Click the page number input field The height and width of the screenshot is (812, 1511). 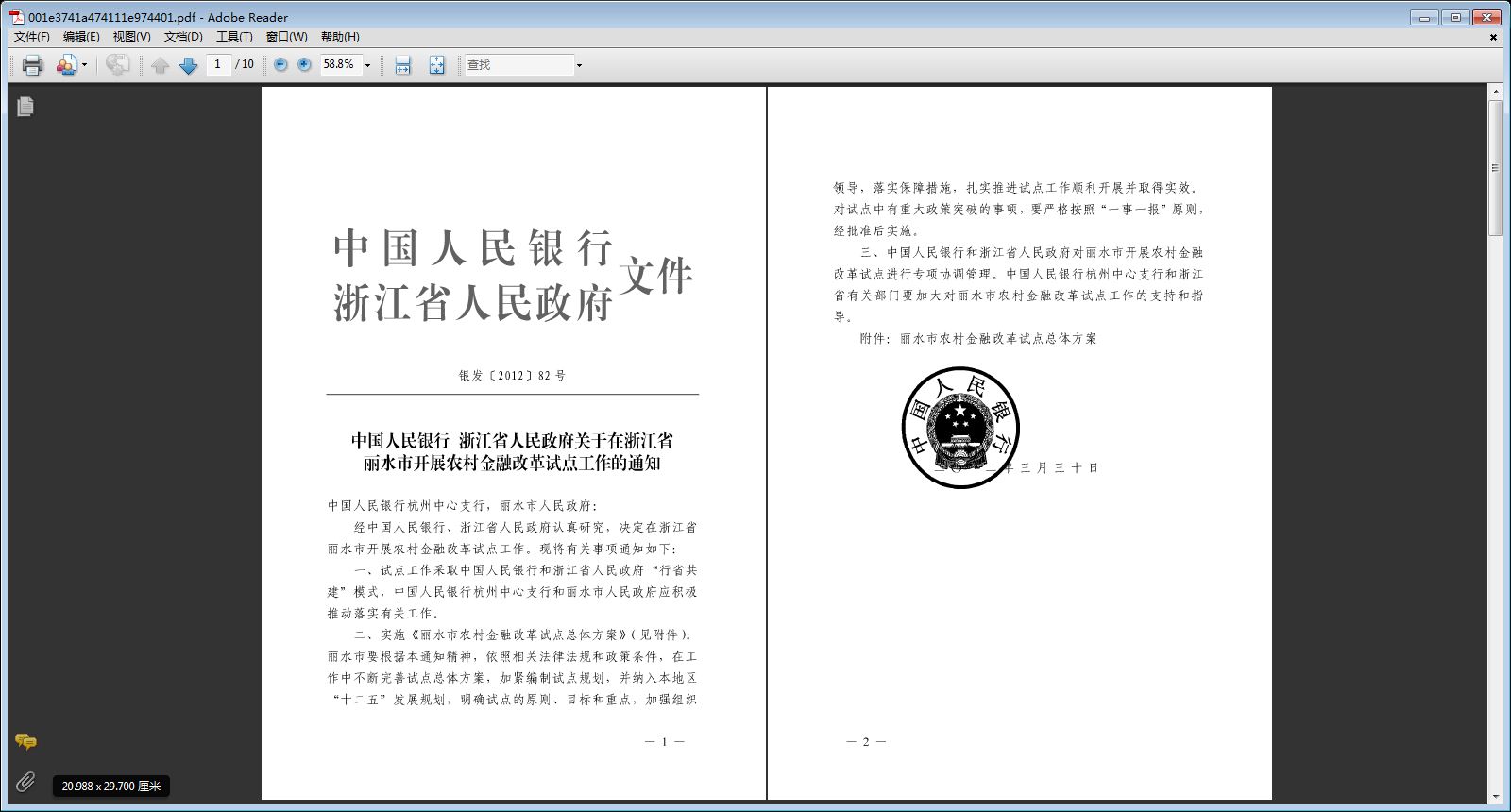[x=218, y=64]
